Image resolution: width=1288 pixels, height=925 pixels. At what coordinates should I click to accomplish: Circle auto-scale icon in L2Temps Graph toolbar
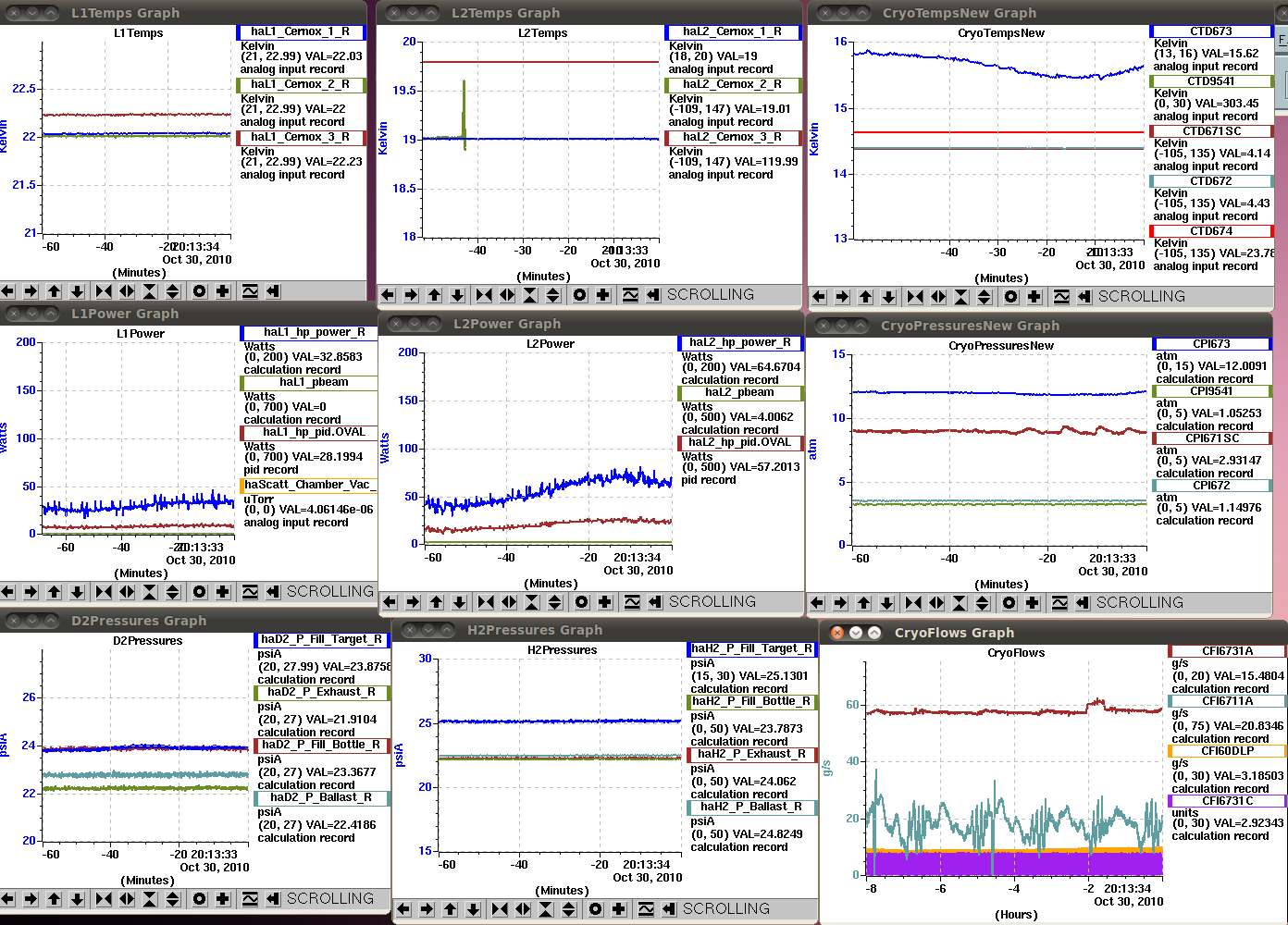pyautogui.click(x=580, y=295)
